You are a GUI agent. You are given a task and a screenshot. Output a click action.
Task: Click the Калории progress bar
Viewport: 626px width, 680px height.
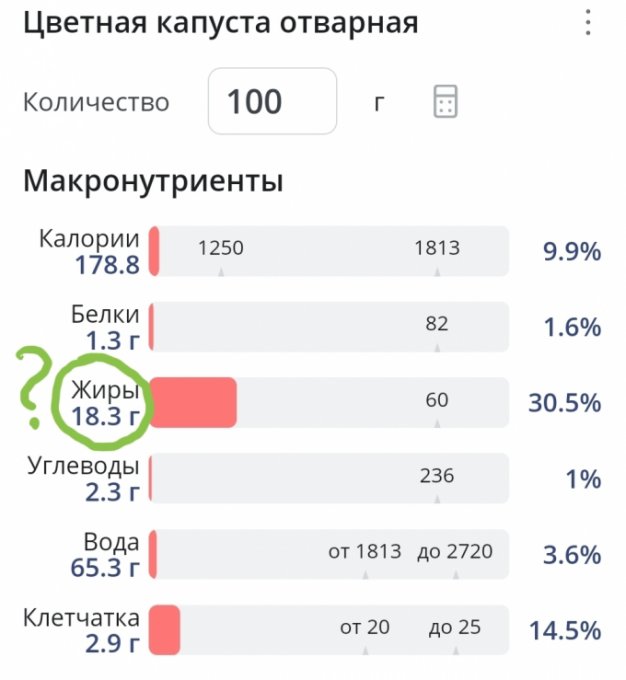click(329, 250)
